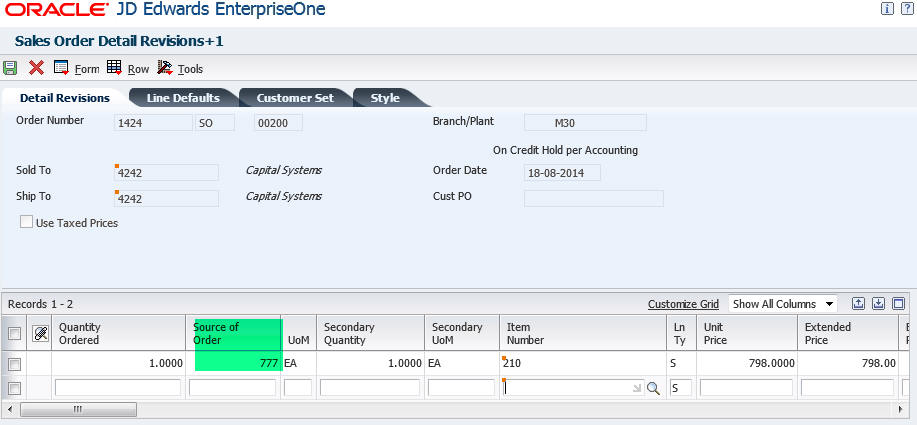Switch to the Detail Revisions tab
The image size is (917, 425).
pyautogui.click(x=65, y=98)
